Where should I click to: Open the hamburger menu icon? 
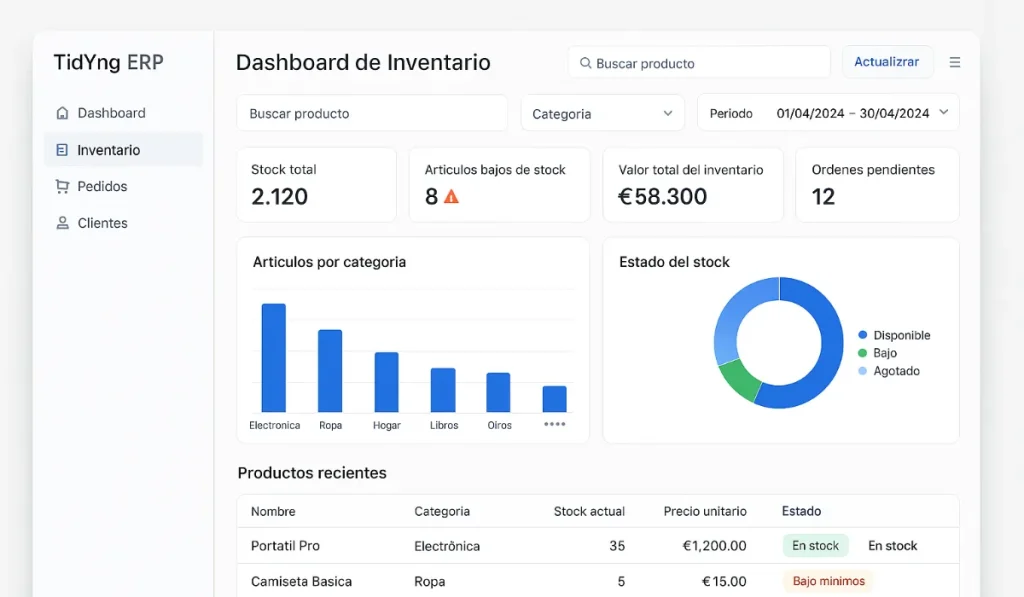[954, 62]
